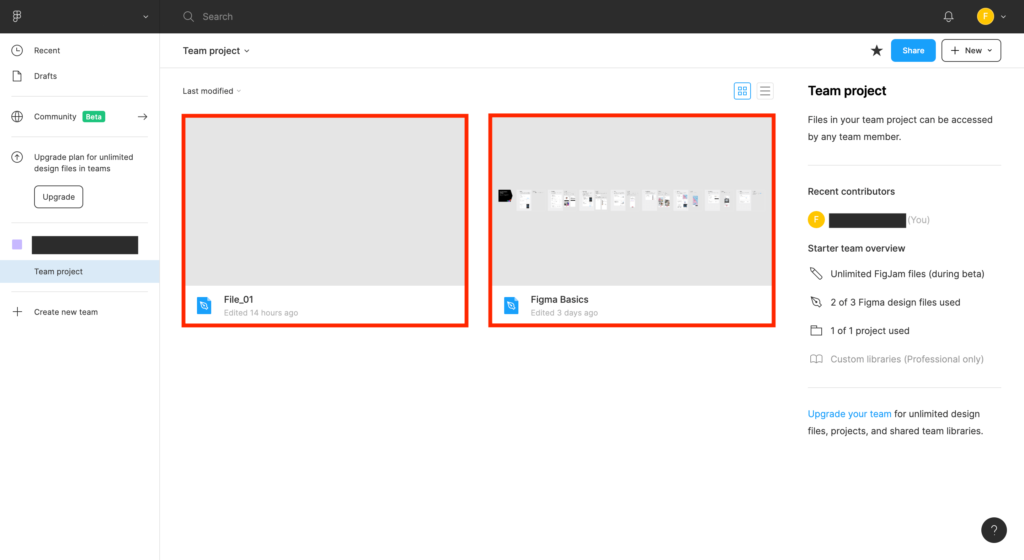Image resolution: width=1024 pixels, height=560 pixels.
Task: Click the Drafts page icon
Action: pyautogui.click(x=17, y=76)
